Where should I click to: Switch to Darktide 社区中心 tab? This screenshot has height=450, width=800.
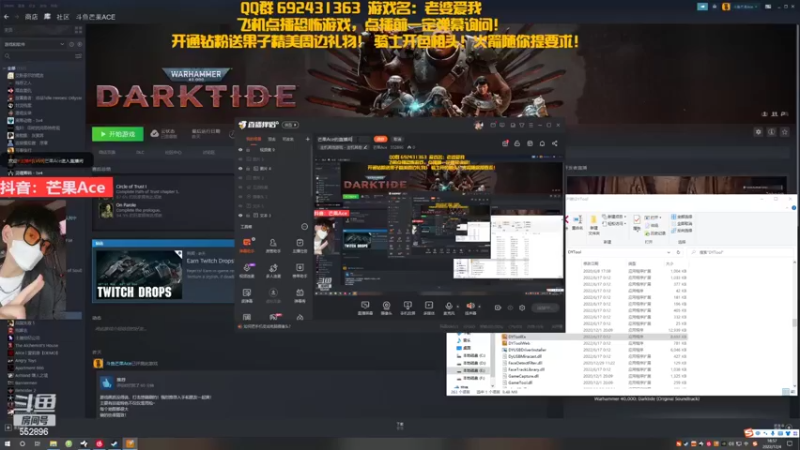(x=173, y=153)
